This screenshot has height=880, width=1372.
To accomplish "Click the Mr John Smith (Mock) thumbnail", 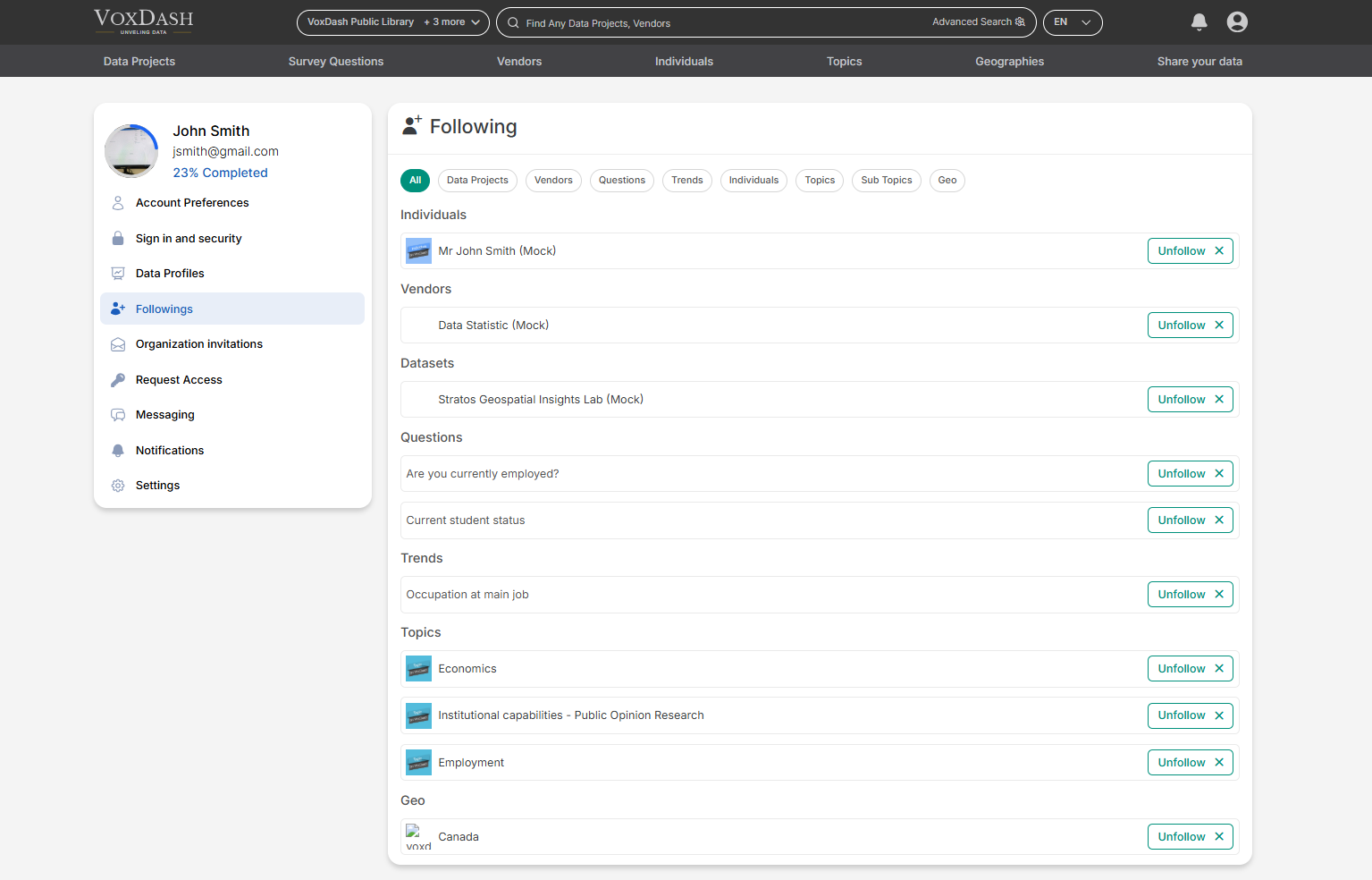I will coord(418,251).
